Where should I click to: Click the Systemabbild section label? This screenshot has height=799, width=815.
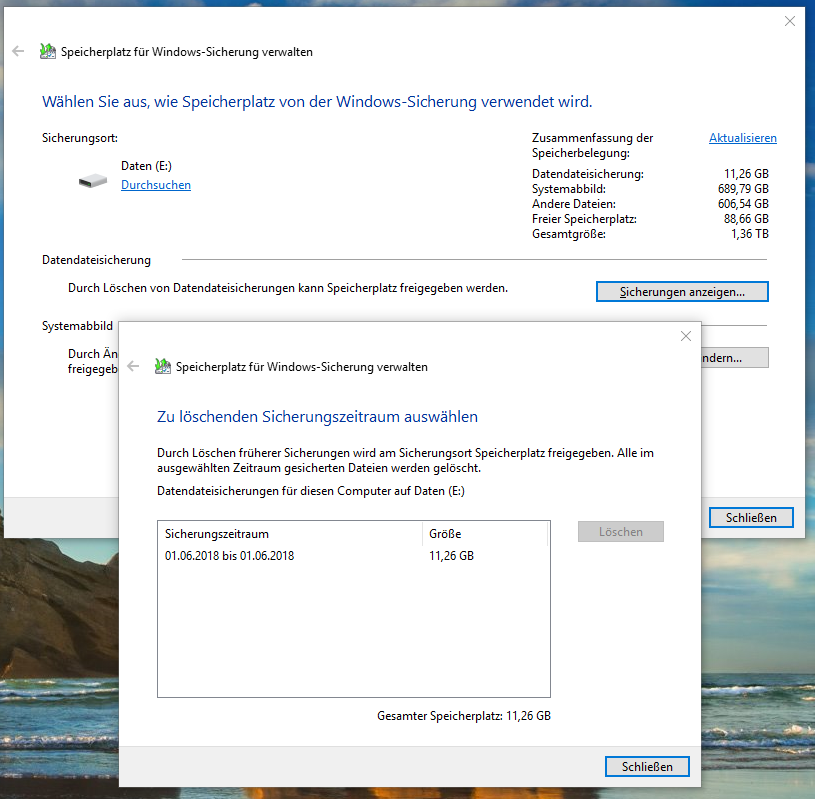click(77, 326)
